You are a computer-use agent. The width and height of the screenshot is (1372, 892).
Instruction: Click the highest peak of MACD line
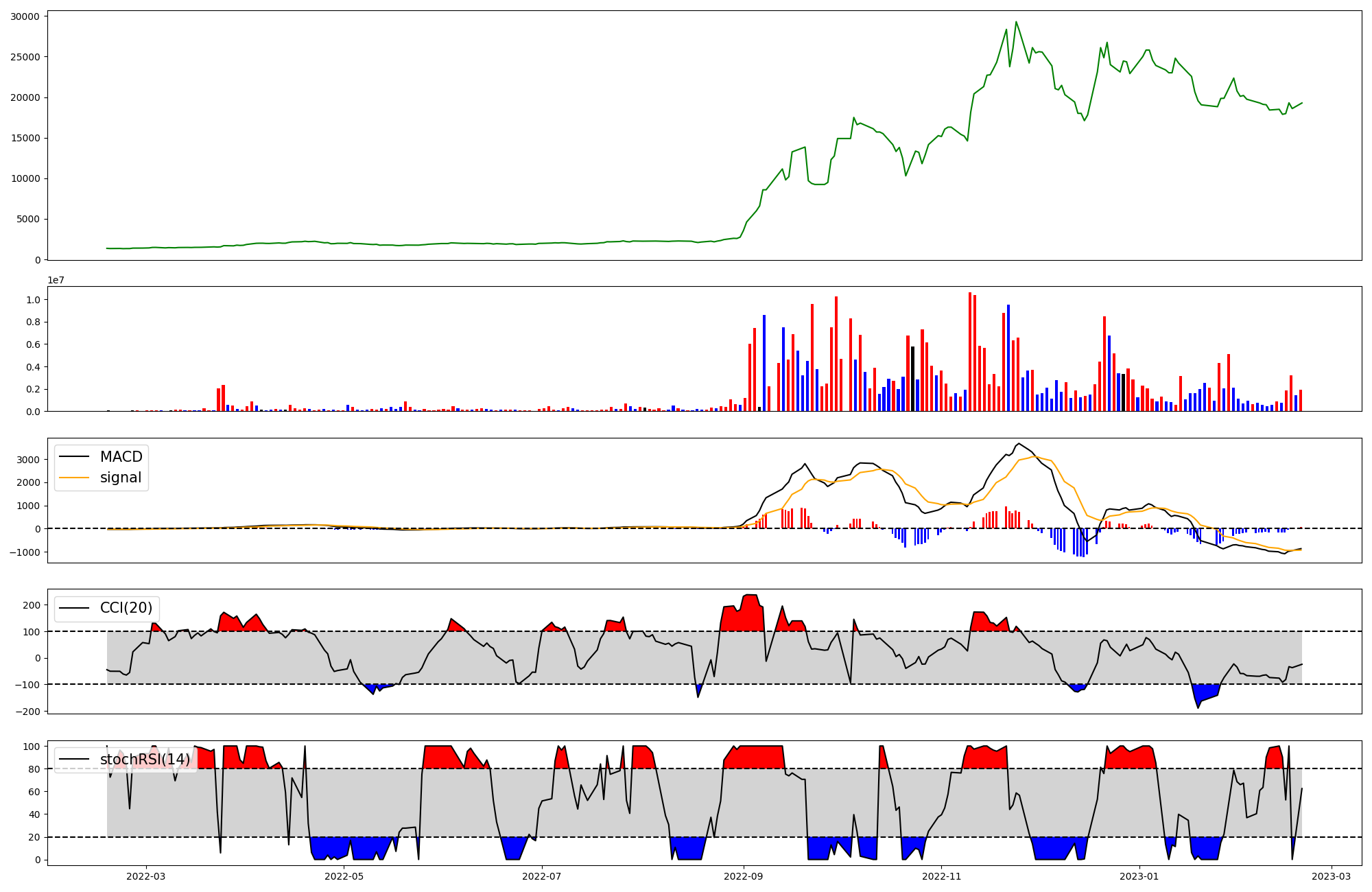[1019, 444]
